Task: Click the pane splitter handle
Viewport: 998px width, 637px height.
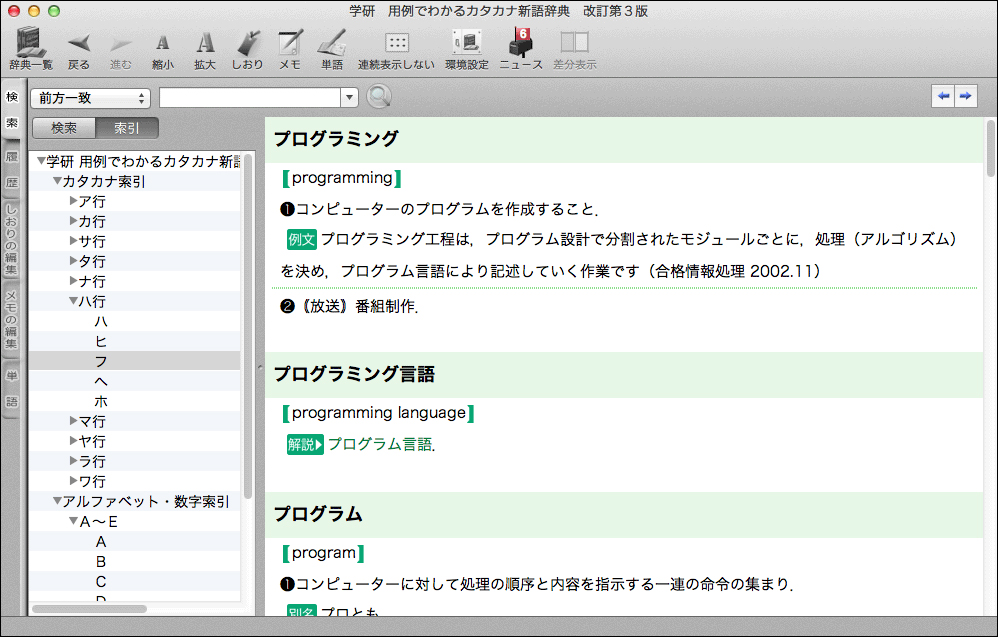Action: point(260,367)
